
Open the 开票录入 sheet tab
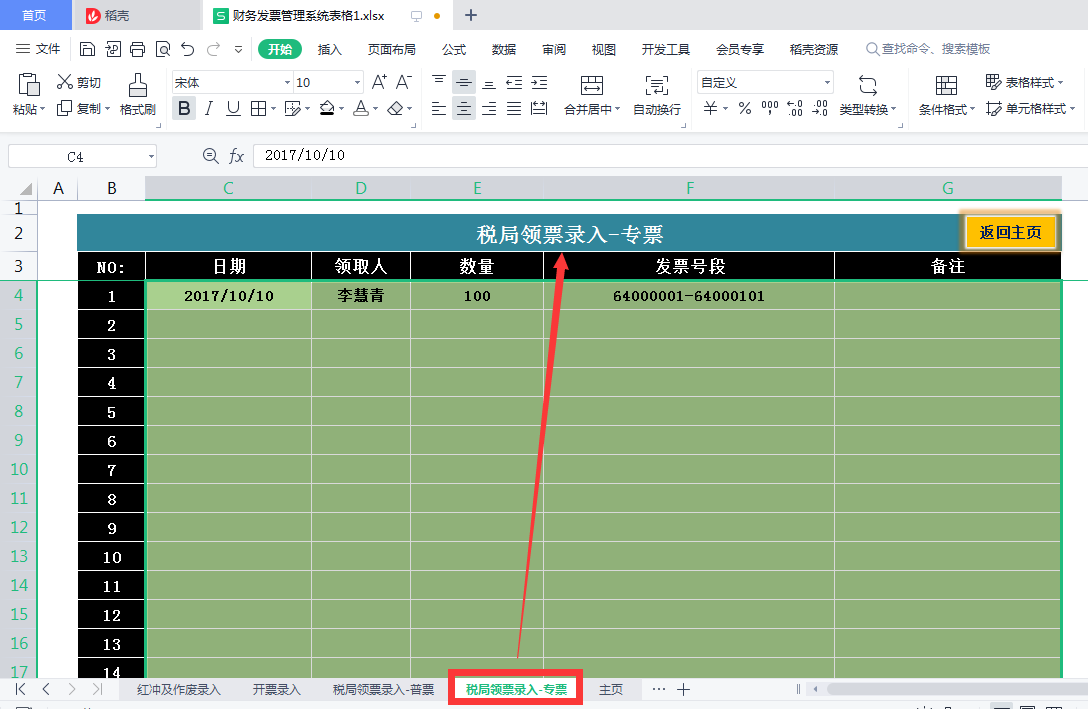pyautogui.click(x=276, y=690)
